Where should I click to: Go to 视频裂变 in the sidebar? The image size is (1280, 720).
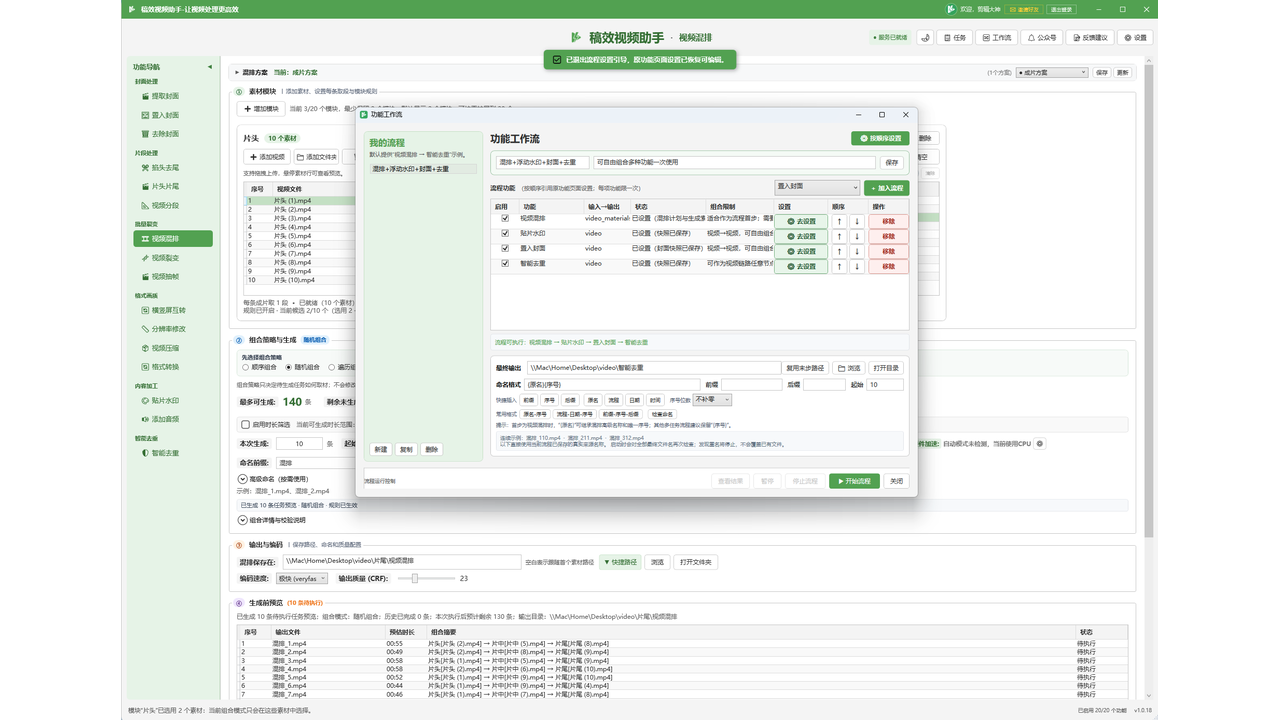[x=165, y=258]
